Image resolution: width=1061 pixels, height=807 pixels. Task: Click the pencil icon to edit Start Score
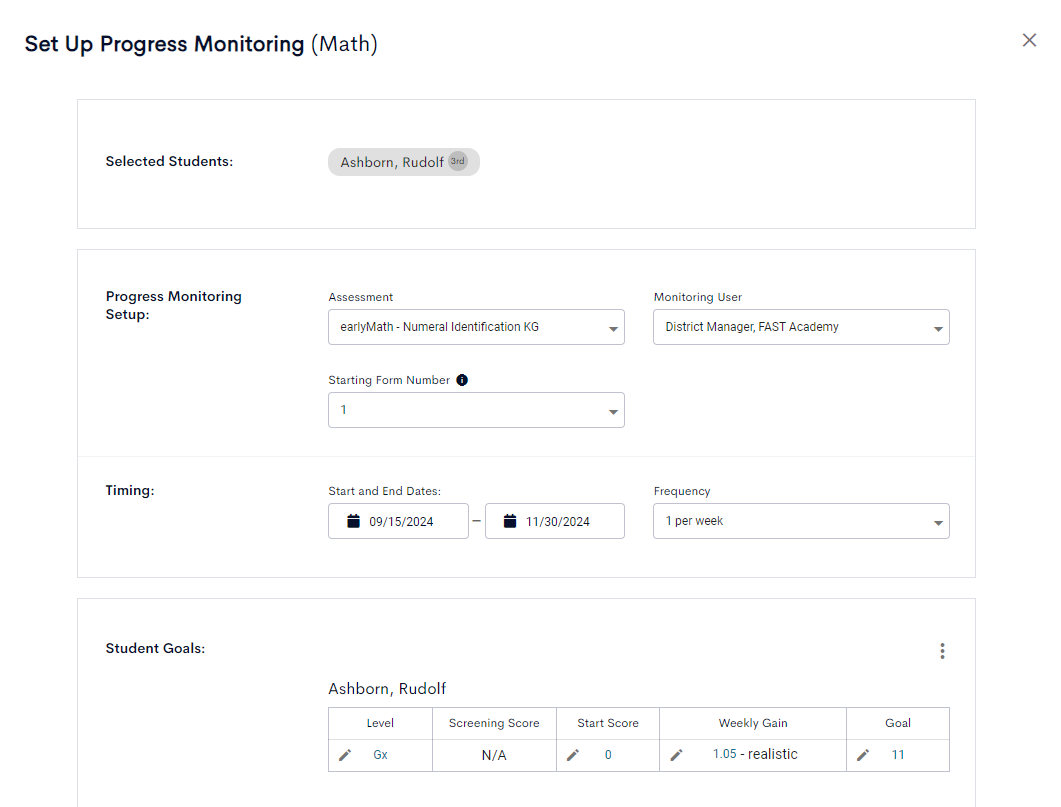tap(573, 755)
